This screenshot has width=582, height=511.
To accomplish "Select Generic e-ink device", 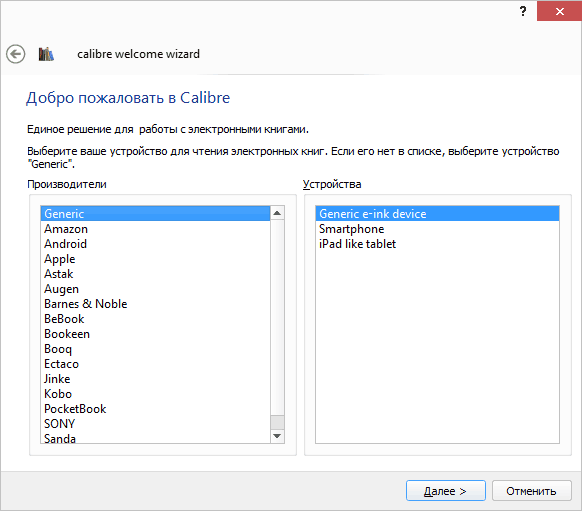I will pos(437,214).
